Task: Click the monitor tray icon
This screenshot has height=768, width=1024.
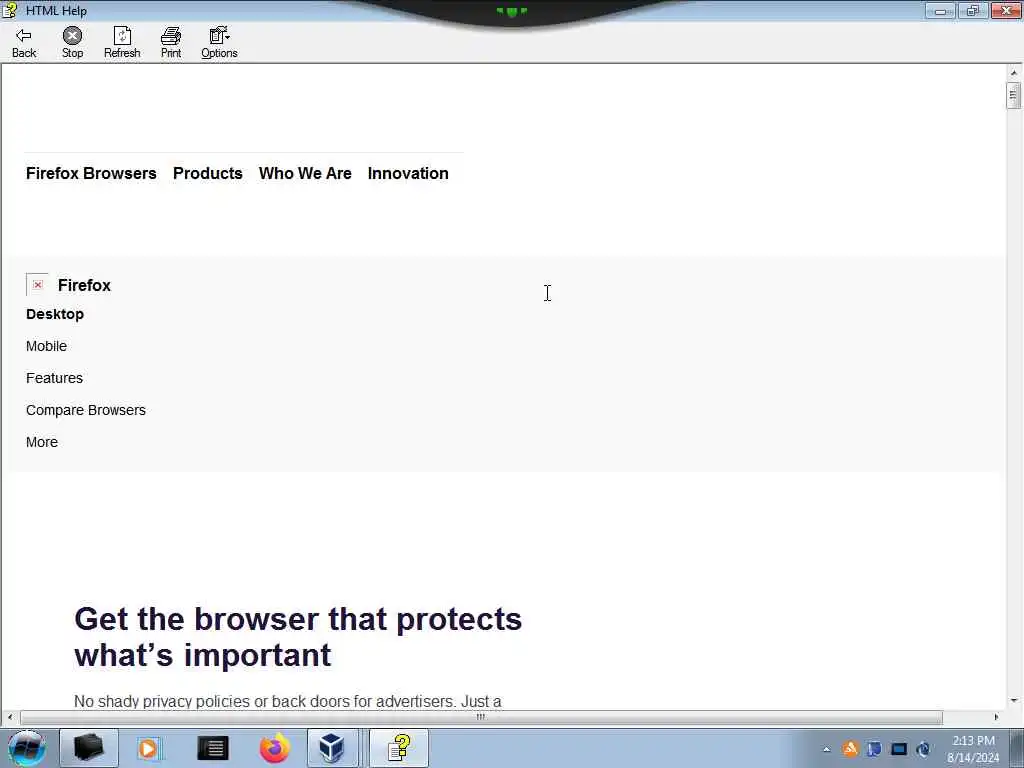Action: [x=899, y=749]
